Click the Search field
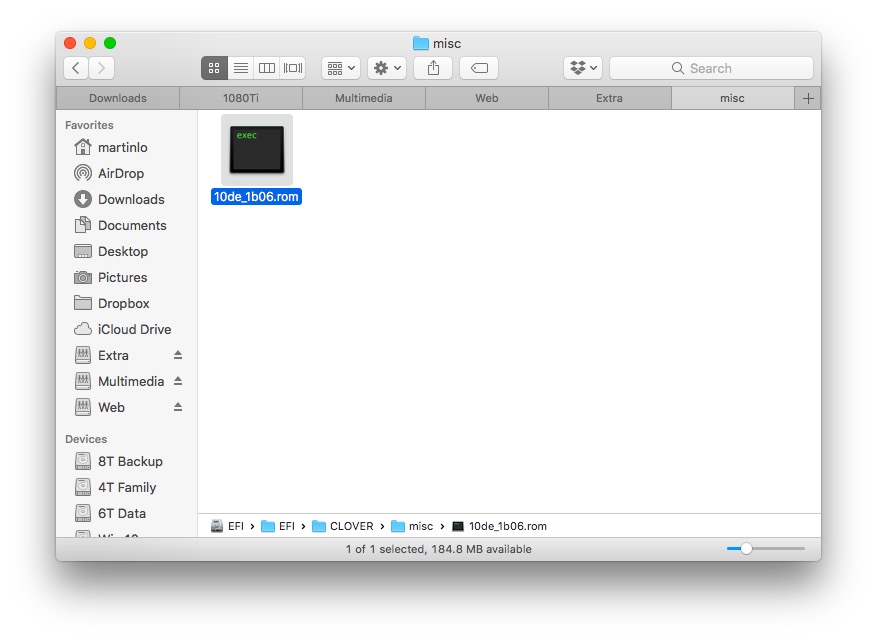The height and width of the screenshot is (641, 877). tap(711, 68)
